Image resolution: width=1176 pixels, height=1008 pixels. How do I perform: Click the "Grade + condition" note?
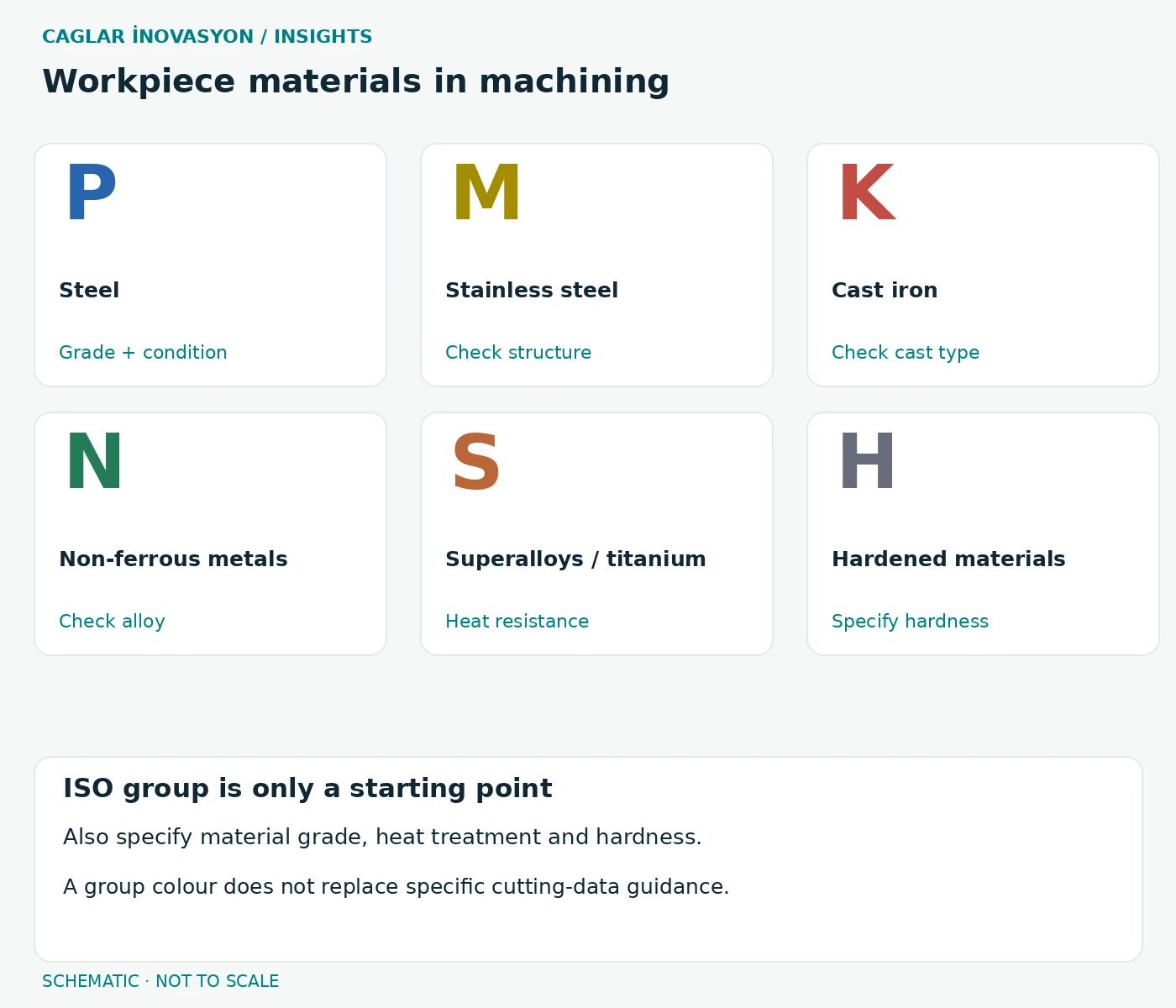(x=143, y=353)
